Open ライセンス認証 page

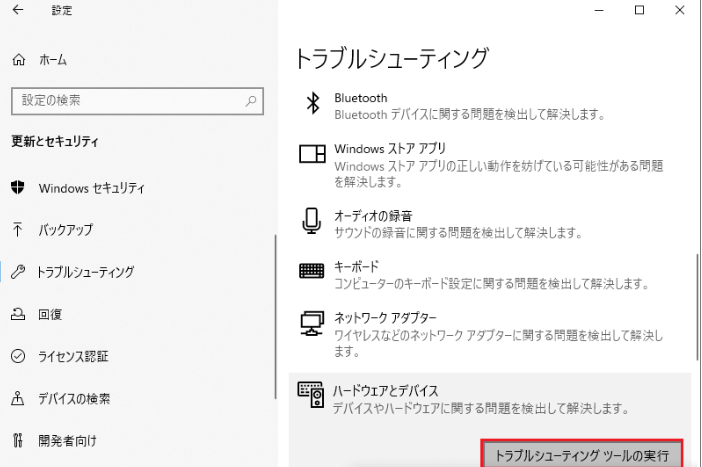click(x=73, y=356)
